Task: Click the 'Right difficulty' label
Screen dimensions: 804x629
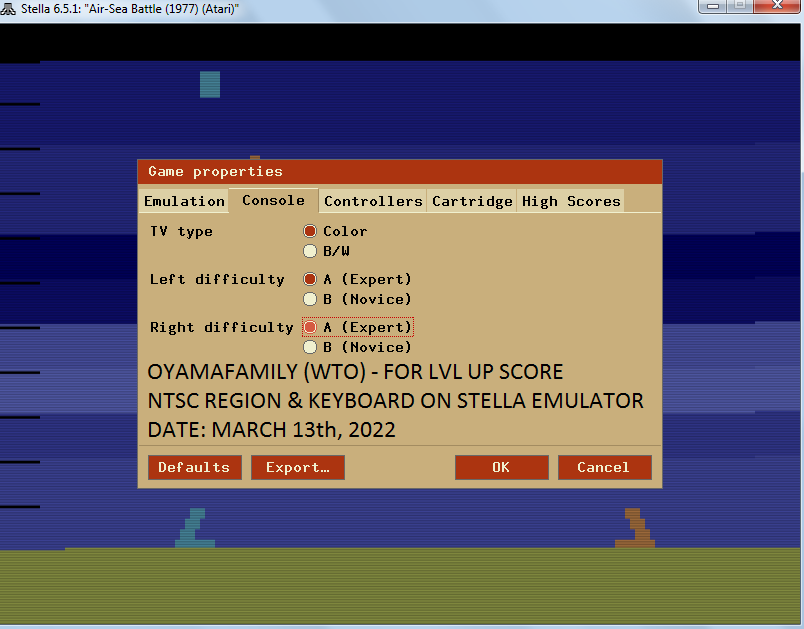Action: point(222,327)
